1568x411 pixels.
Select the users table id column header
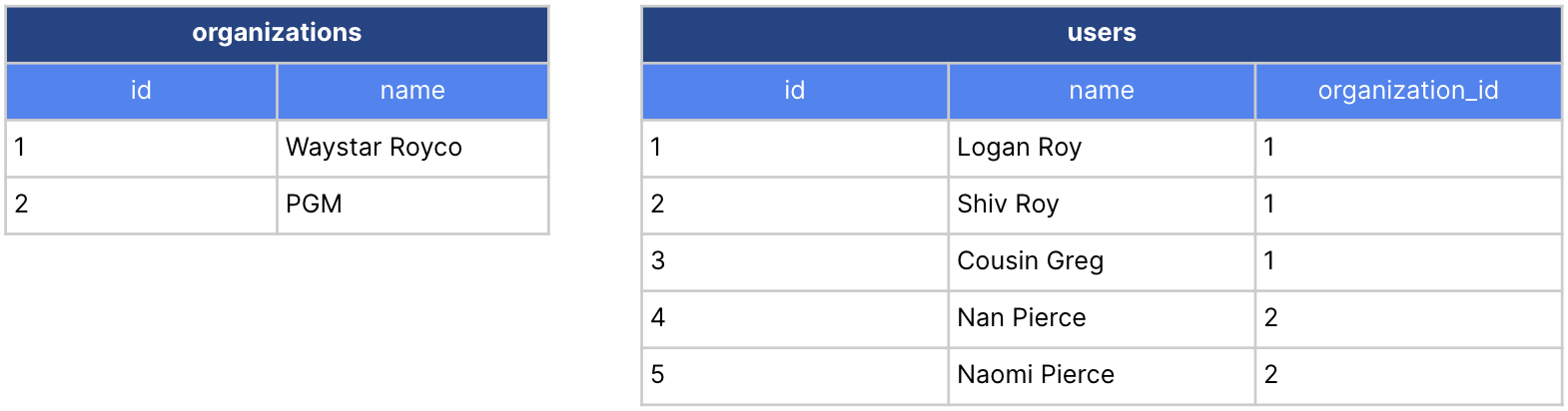point(794,91)
